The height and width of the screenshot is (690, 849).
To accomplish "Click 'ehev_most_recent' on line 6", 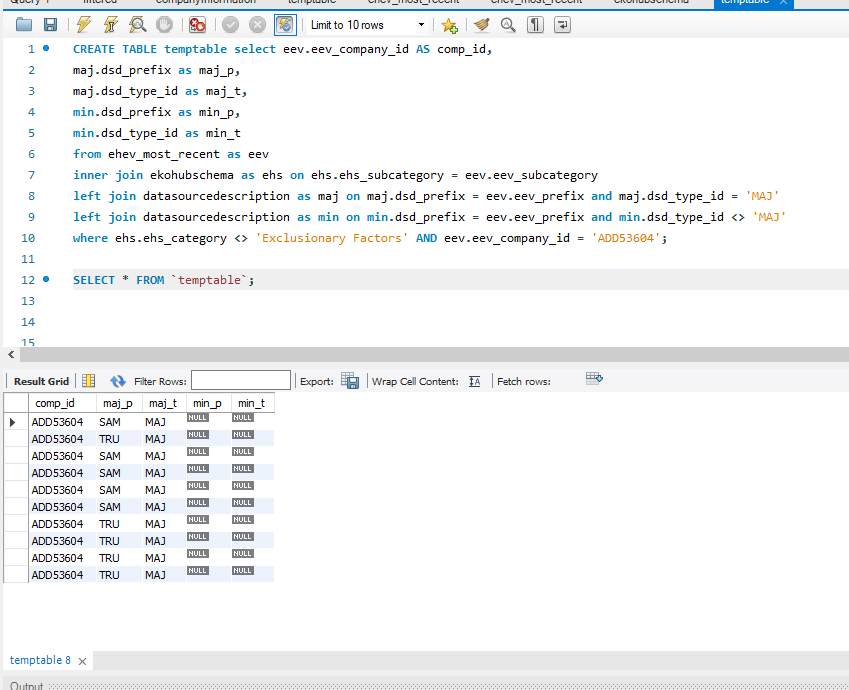I will [164, 154].
